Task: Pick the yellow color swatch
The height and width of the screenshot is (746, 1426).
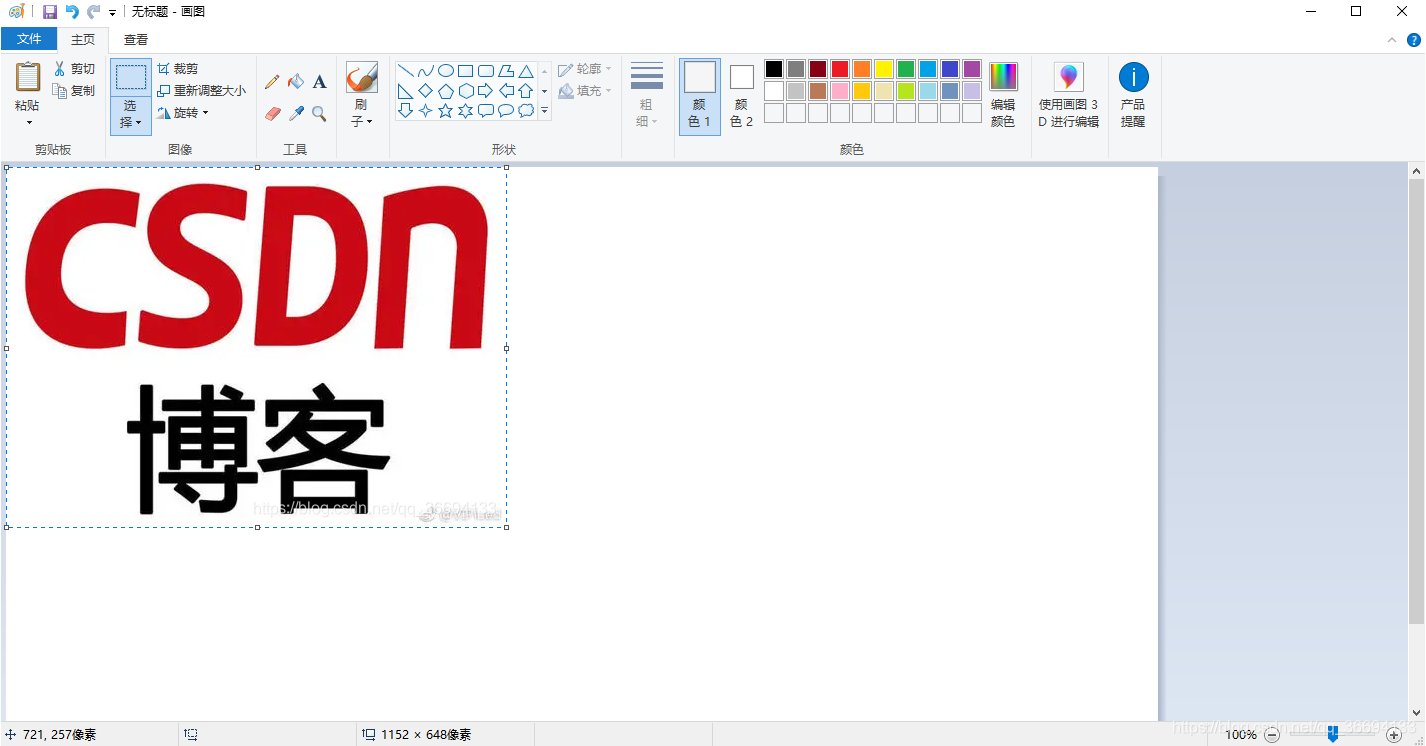Action: 884,69
